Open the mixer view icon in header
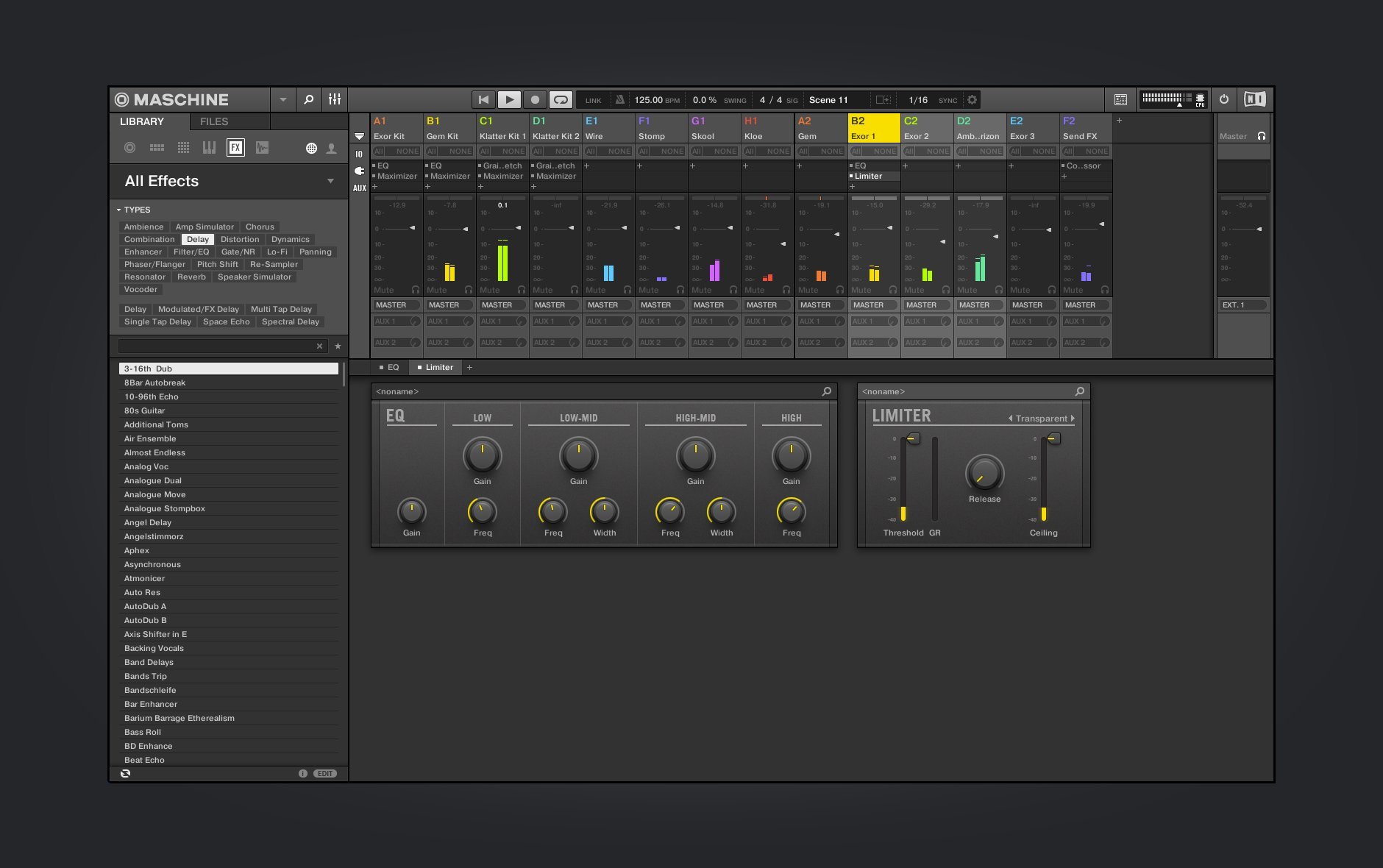 pos(335,100)
